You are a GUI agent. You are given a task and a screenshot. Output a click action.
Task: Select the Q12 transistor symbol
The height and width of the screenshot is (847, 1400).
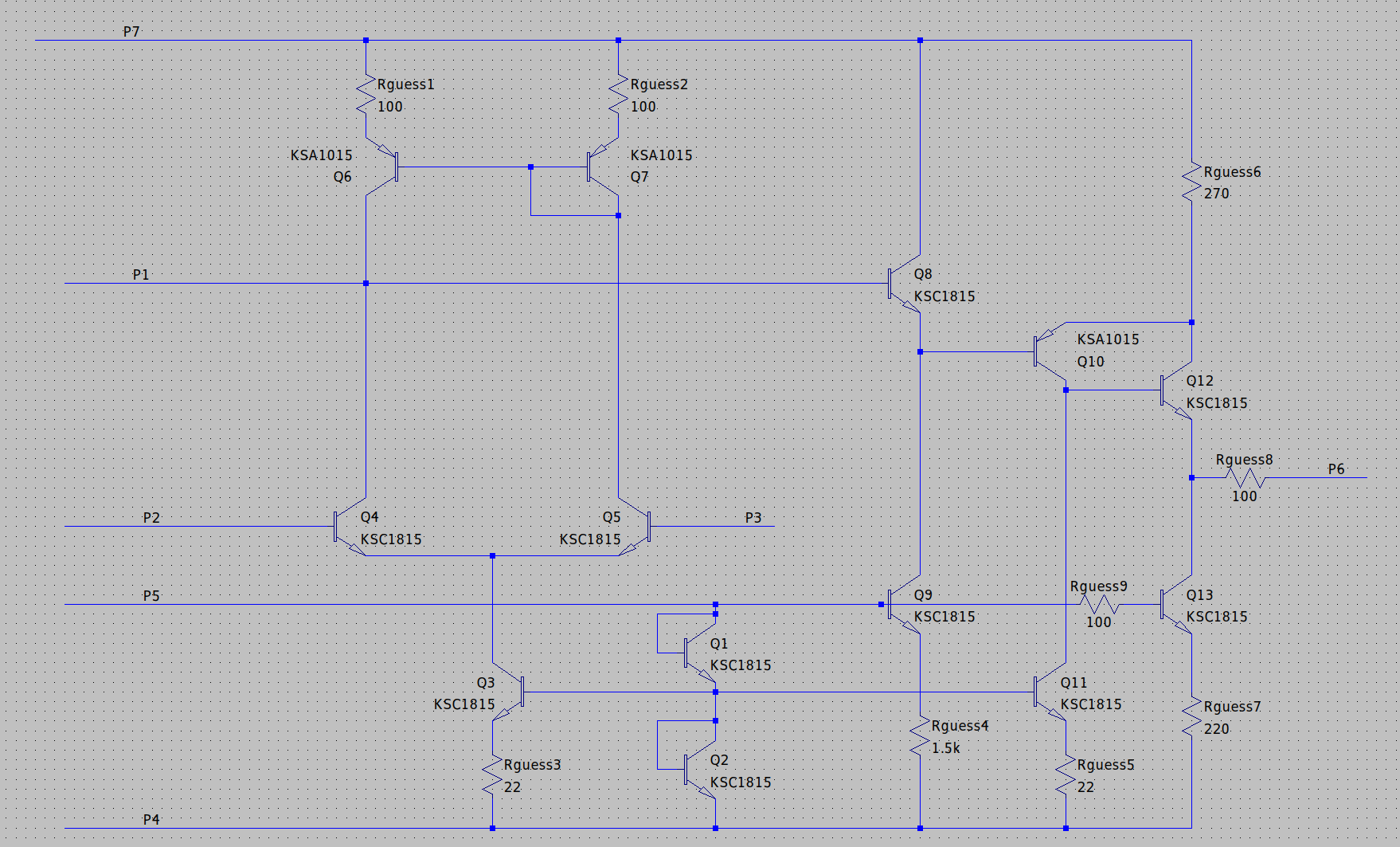pos(1176,390)
